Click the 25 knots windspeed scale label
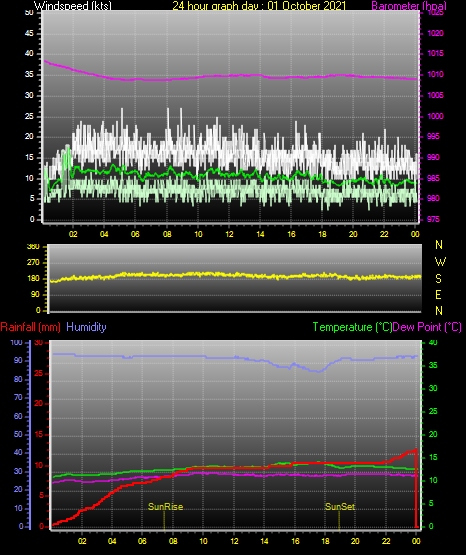Image resolution: width=466 pixels, height=555 pixels. (x=29, y=116)
